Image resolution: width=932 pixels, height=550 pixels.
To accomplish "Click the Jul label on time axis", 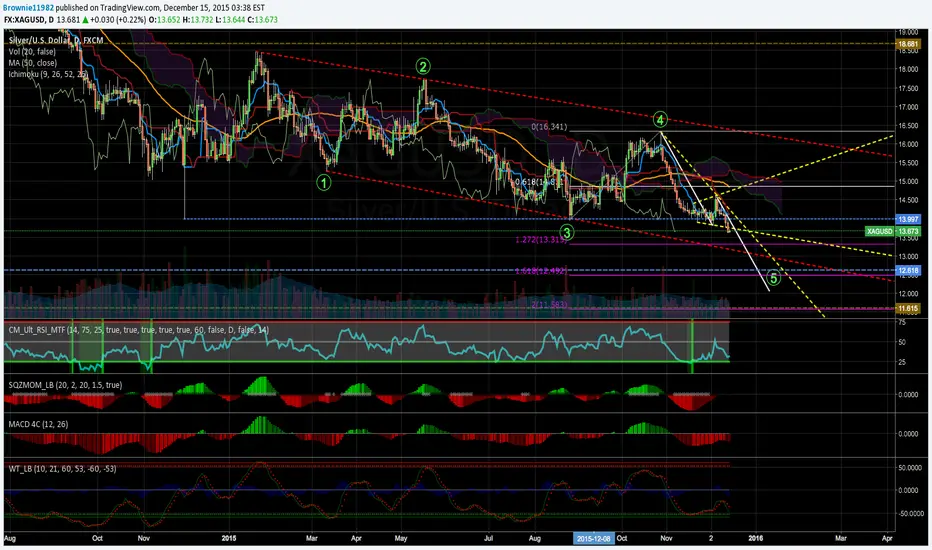I will click(488, 538).
